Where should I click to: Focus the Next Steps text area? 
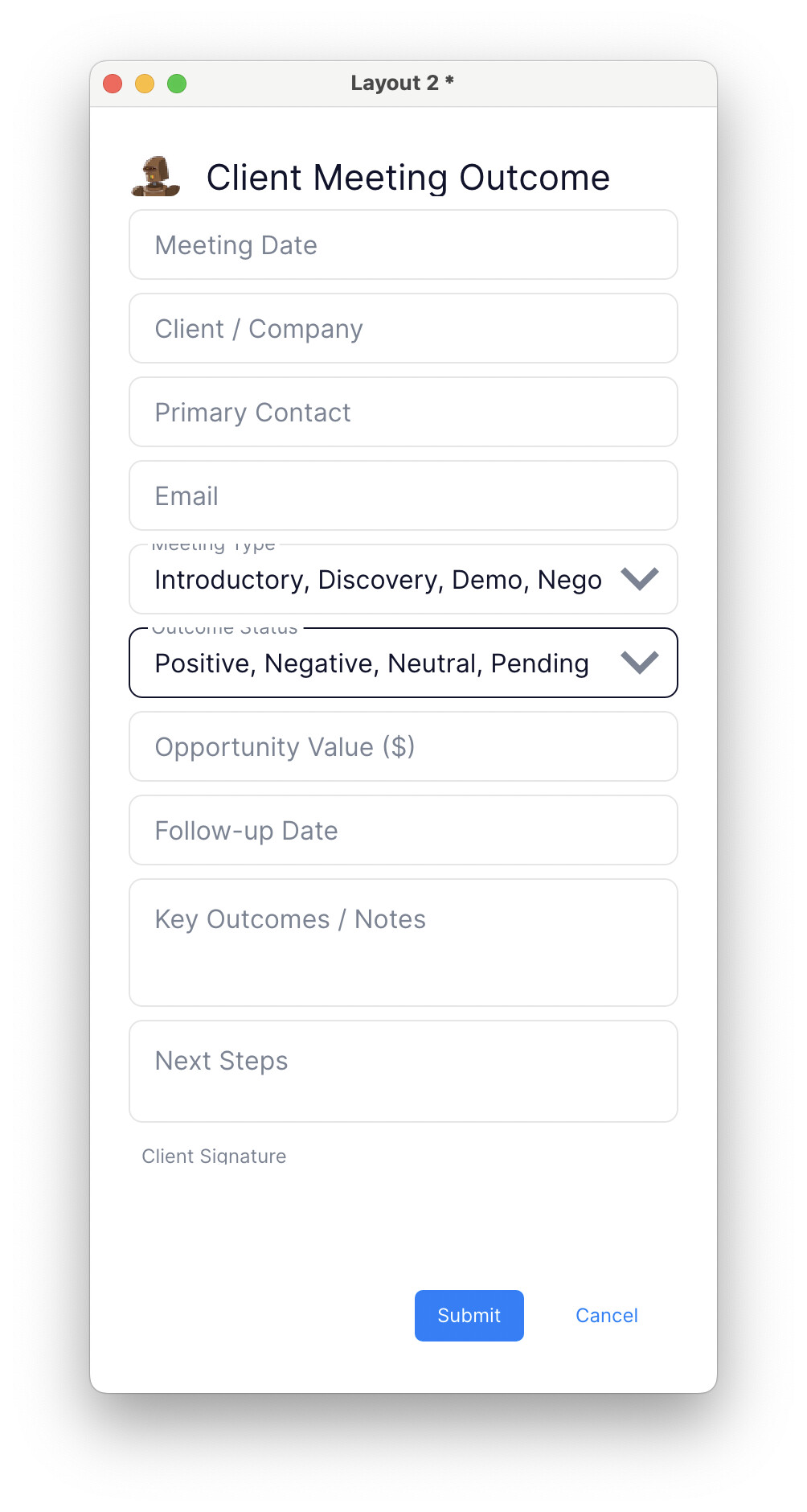[403, 1071]
